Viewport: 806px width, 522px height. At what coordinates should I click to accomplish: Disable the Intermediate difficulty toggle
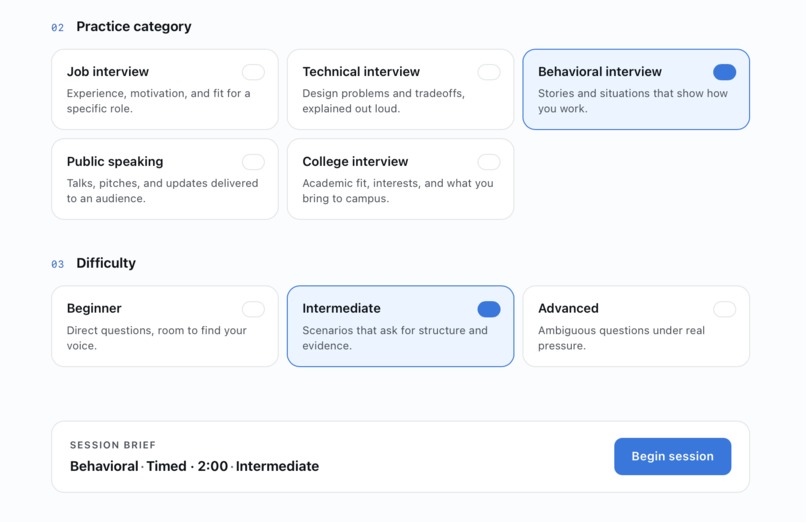point(489,309)
